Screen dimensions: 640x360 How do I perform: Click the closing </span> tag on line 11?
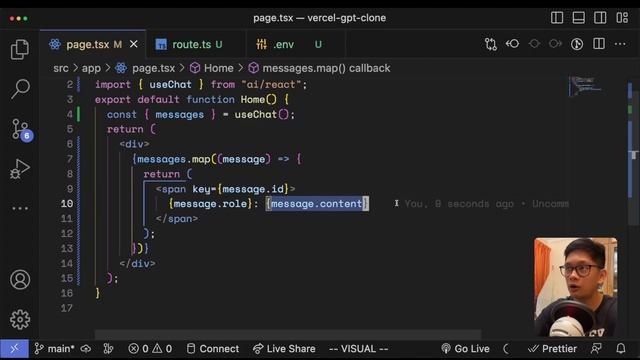pyautogui.click(x=177, y=219)
